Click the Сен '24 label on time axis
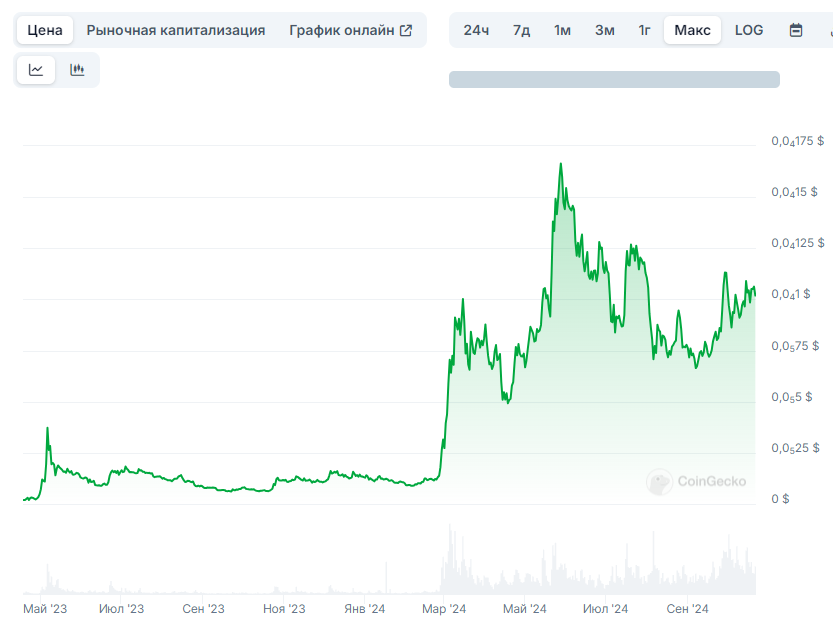 tap(687, 609)
